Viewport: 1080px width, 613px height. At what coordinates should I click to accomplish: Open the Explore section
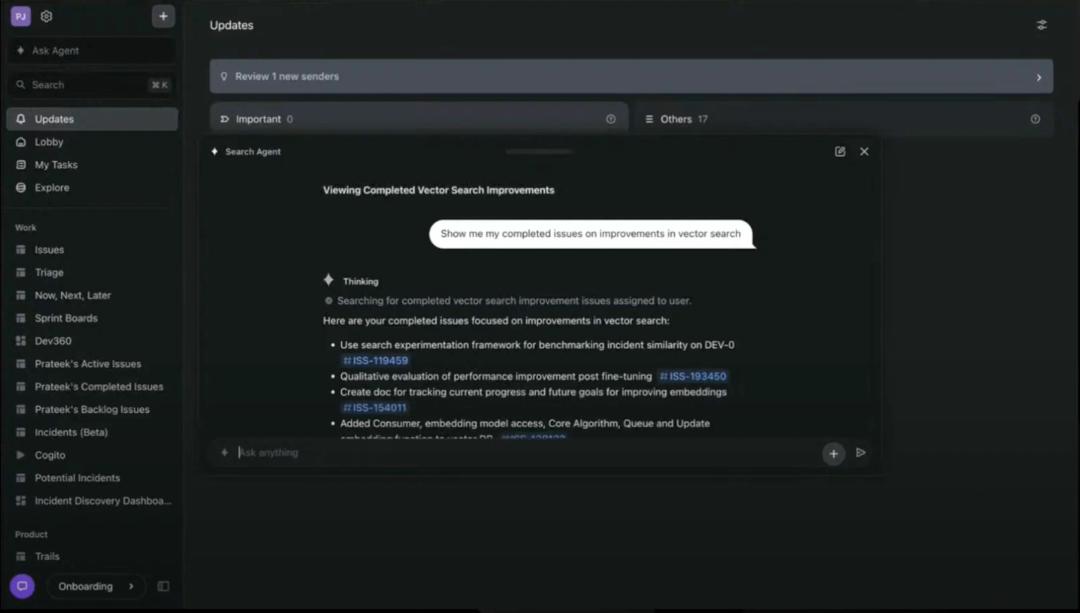coord(50,187)
